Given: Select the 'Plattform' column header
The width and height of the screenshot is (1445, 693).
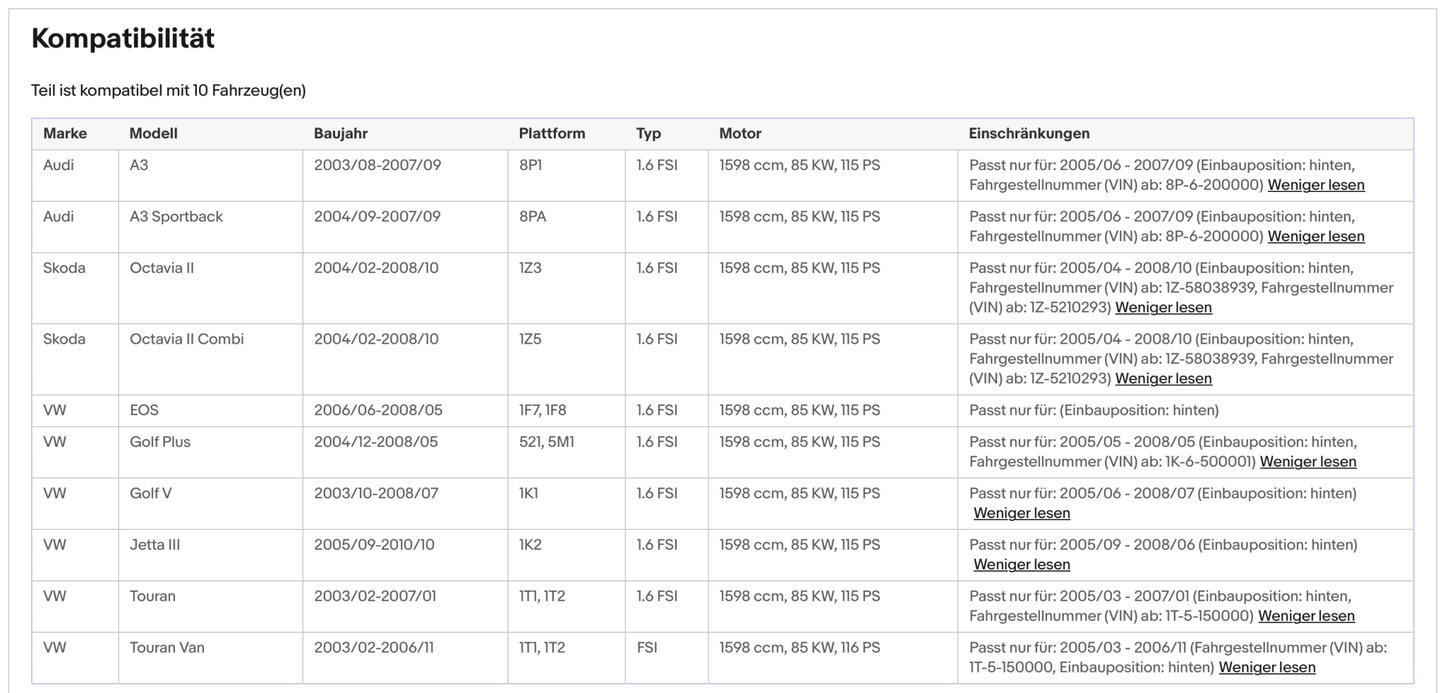Looking at the screenshot, I should coord(551,133).
